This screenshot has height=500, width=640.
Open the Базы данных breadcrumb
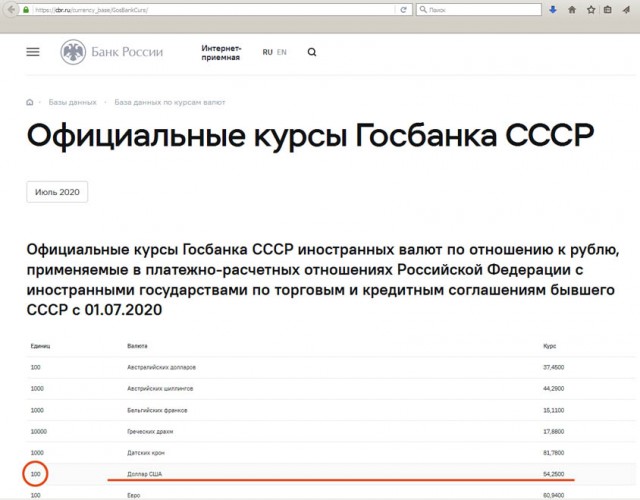[73, 102]
